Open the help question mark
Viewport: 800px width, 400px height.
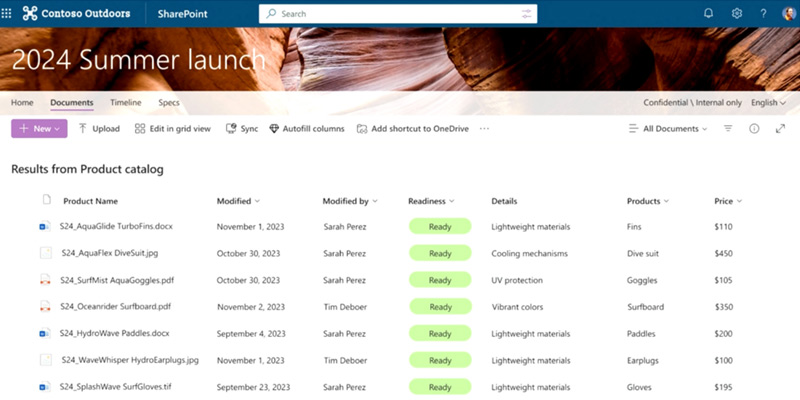tap(763, 14)
